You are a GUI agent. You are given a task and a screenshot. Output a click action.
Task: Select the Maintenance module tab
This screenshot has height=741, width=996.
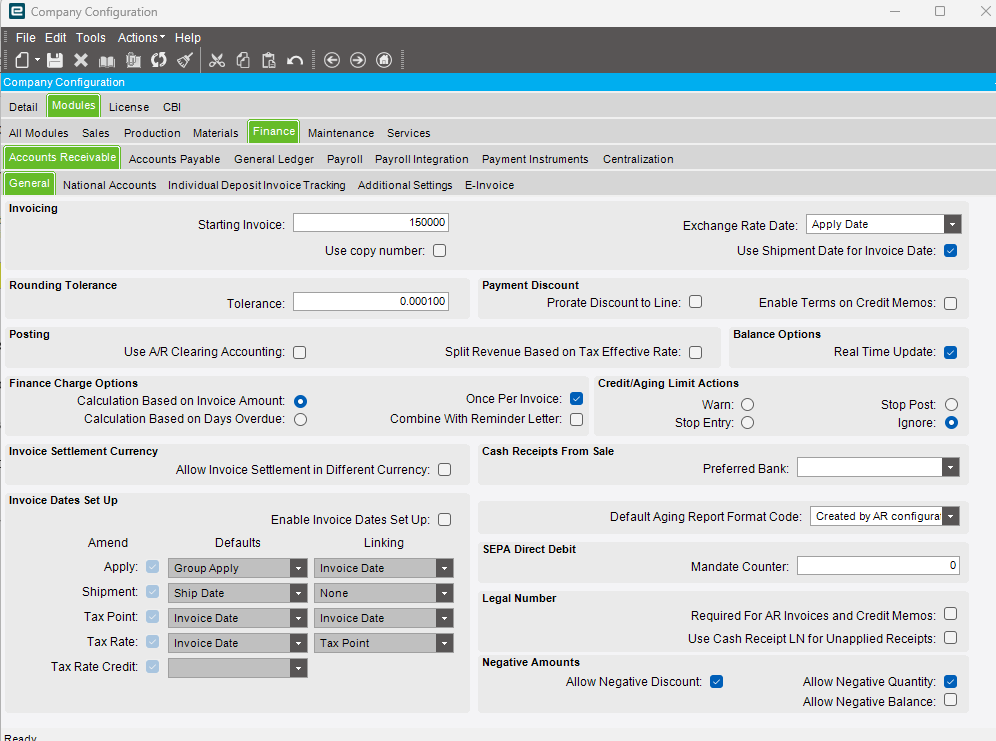[x=341, y=133]
